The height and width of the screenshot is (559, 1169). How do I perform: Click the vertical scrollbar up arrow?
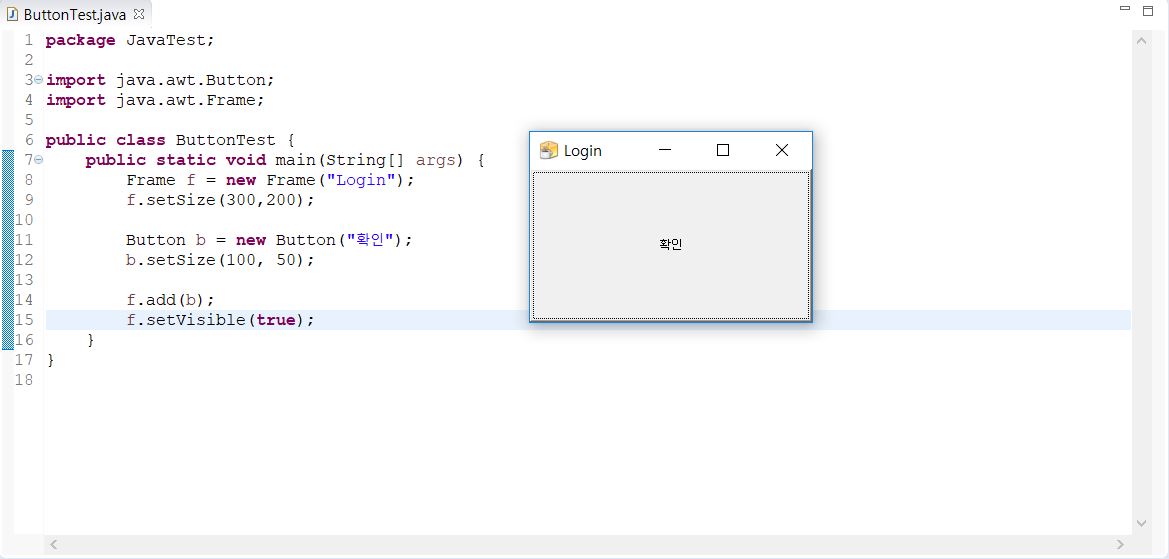point(1141,41)
